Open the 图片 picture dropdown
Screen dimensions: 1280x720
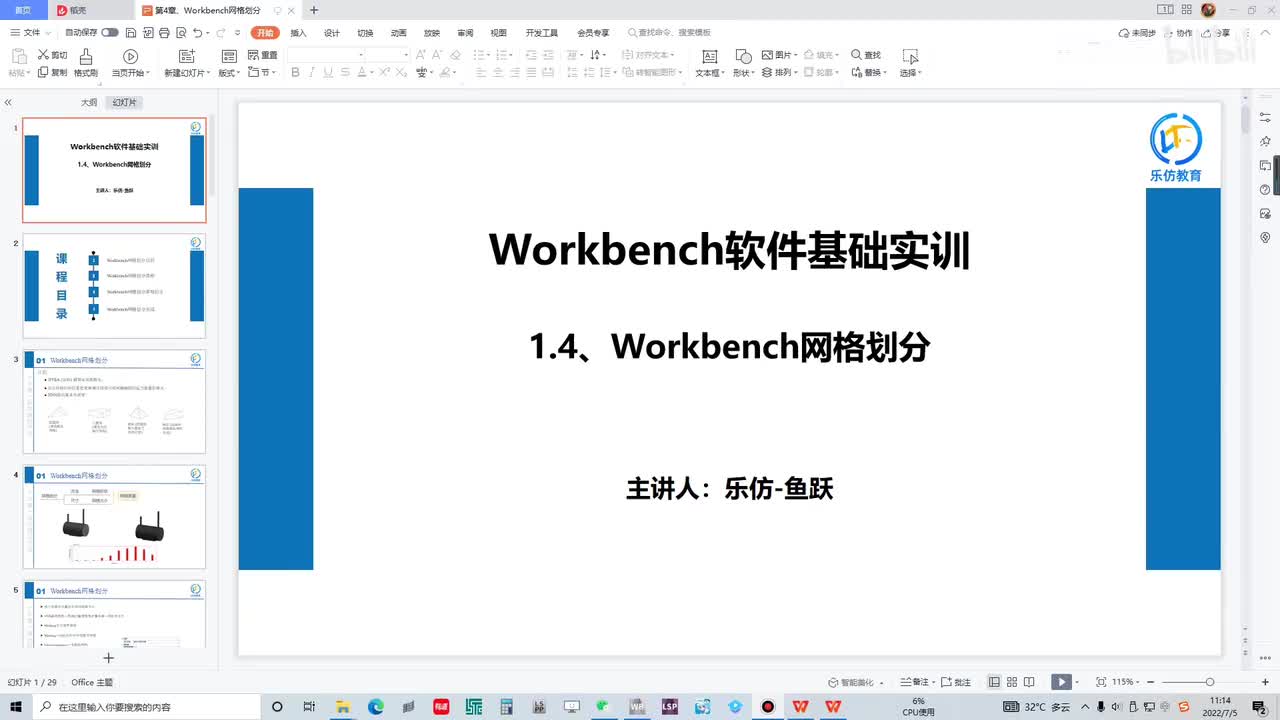[779, 55]
